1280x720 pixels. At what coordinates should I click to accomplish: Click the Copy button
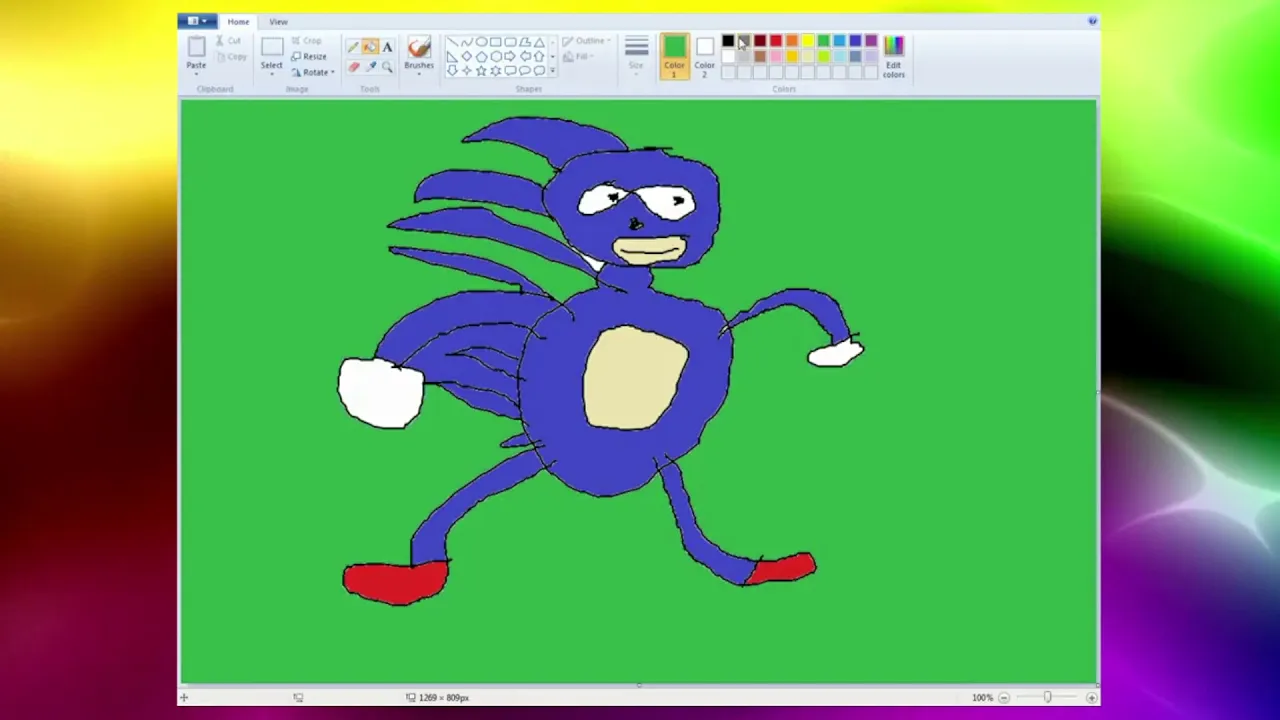[x=231, y=57]
